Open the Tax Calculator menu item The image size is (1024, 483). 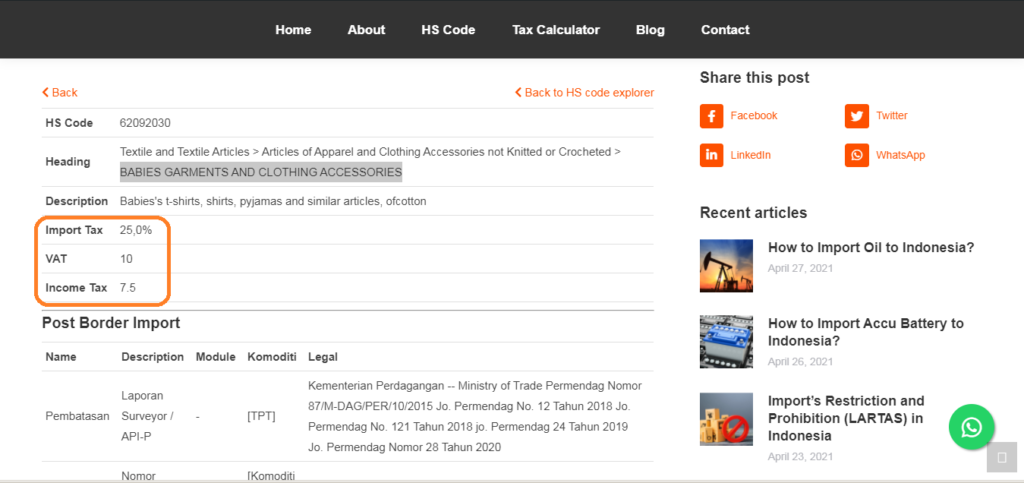click(556, 30)
